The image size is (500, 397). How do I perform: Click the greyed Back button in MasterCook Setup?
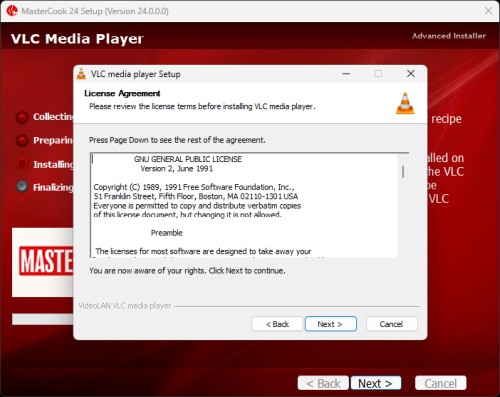323,383
